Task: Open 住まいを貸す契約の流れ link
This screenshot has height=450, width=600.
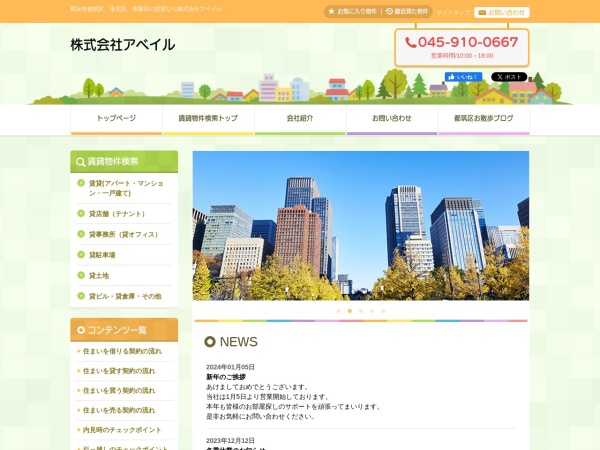Action: pos(119,371)
